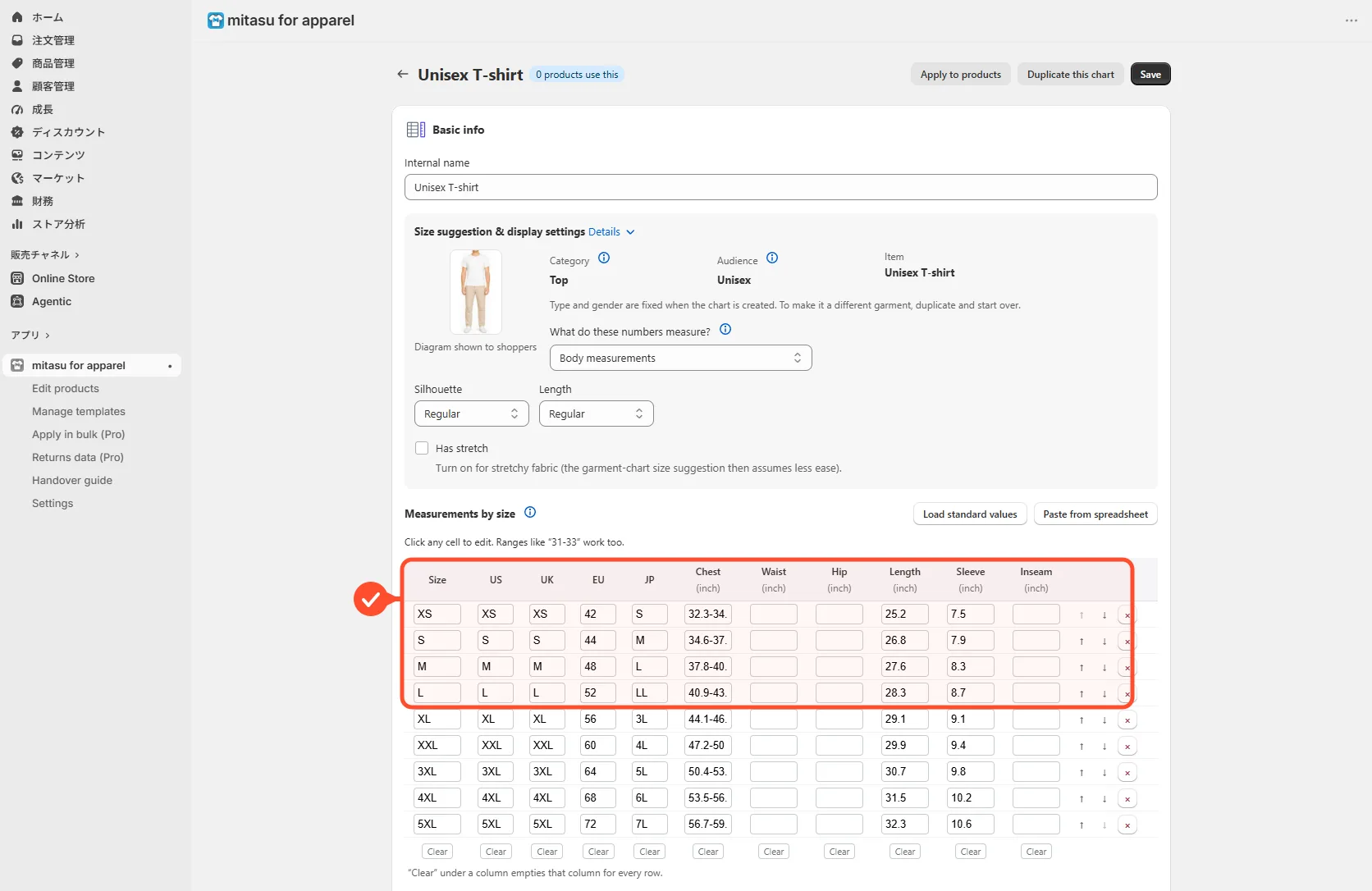Clear the JP column
The height and width of the screenshot is (891, 1372).
[650, 852]
